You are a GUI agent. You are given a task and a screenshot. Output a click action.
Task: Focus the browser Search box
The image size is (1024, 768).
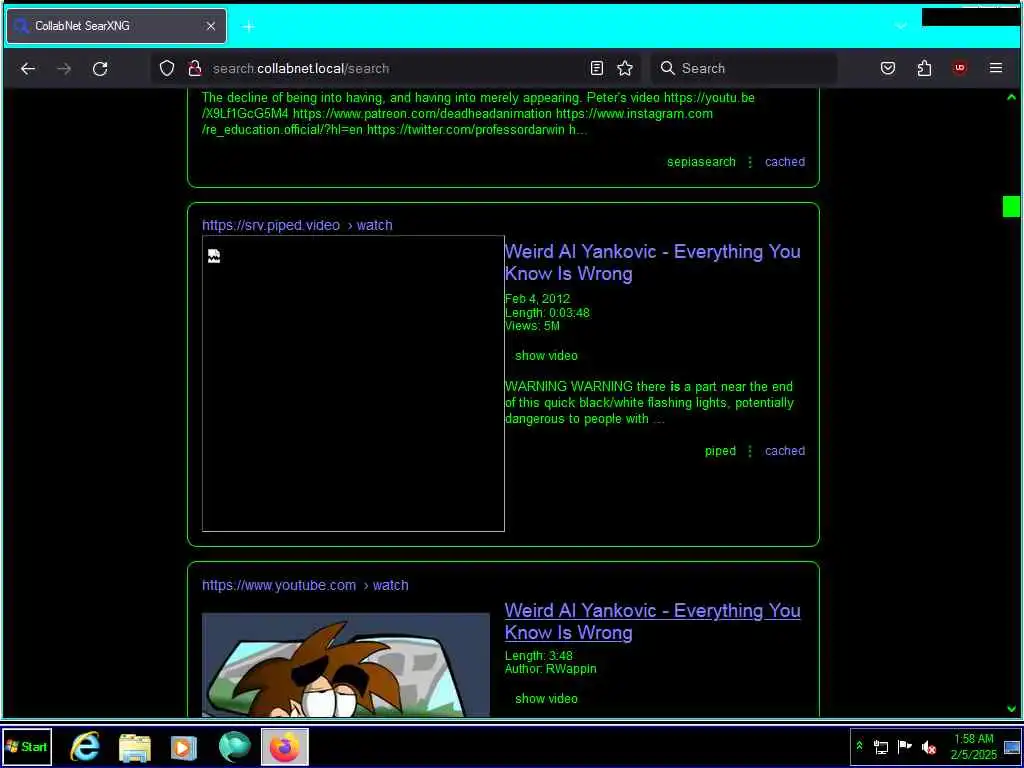744,69
